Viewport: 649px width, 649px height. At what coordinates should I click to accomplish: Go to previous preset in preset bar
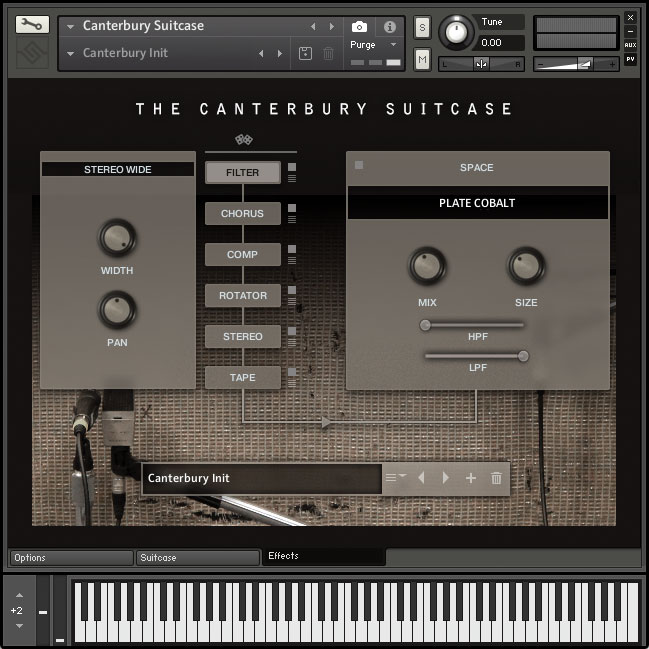(x=421, y=478)
